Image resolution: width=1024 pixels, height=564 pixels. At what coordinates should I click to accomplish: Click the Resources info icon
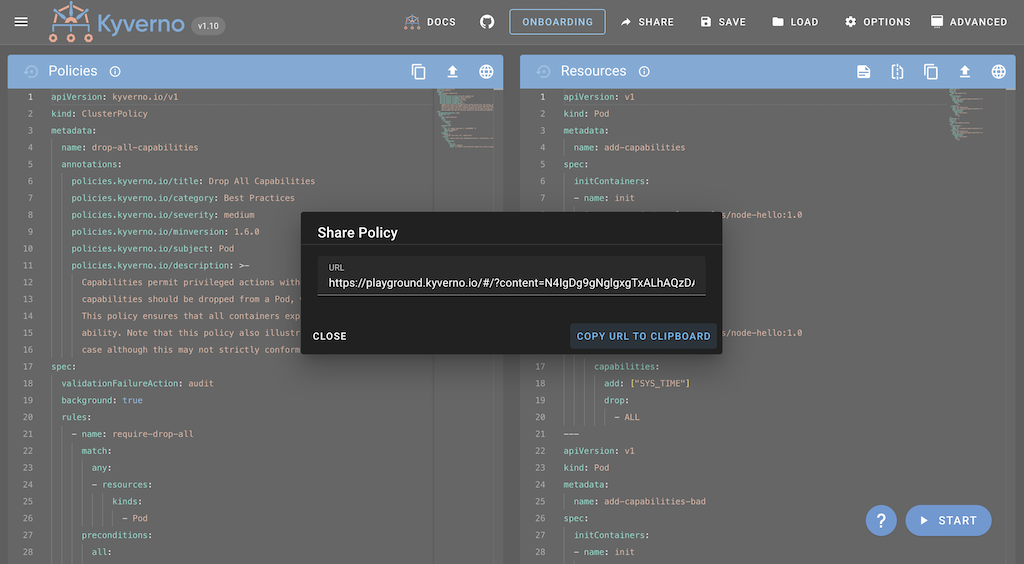pos(644,71)
